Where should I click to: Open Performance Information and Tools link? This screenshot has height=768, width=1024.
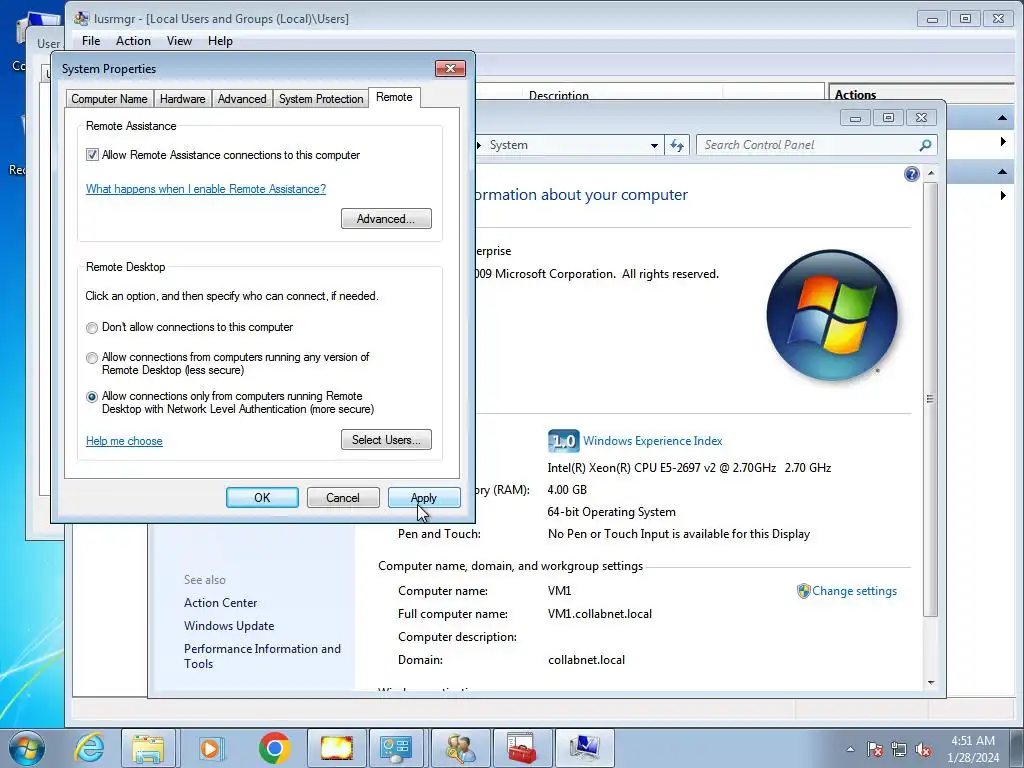[x=262, y=656]
